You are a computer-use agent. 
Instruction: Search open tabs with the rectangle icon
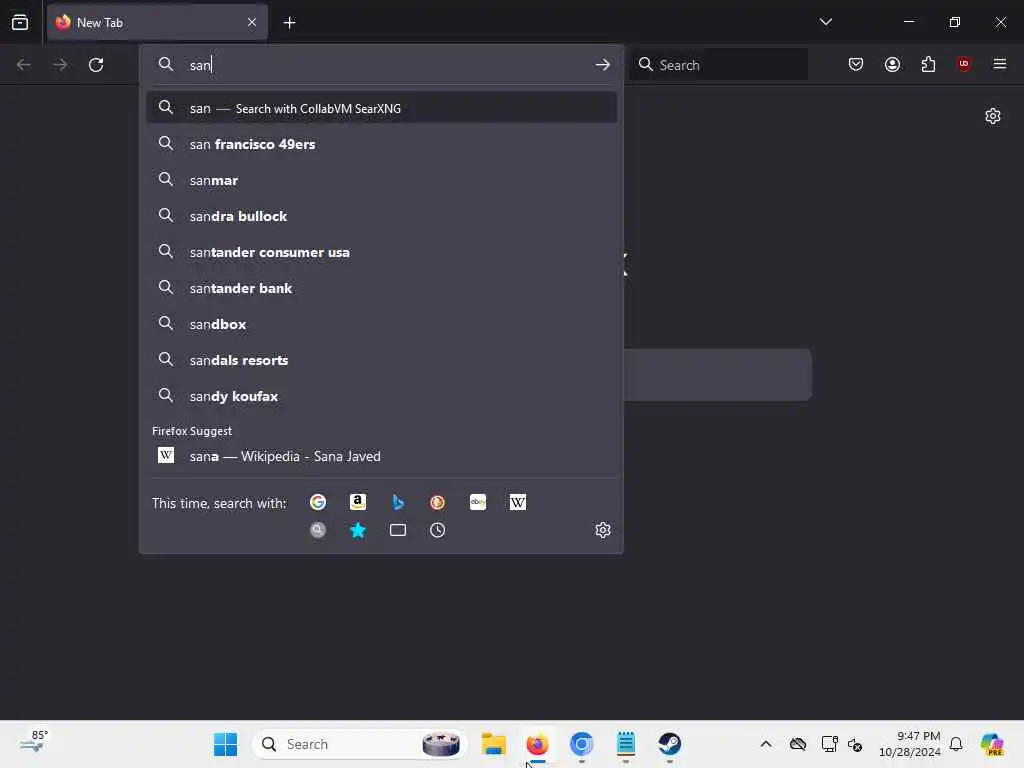(x=398, y=530)
